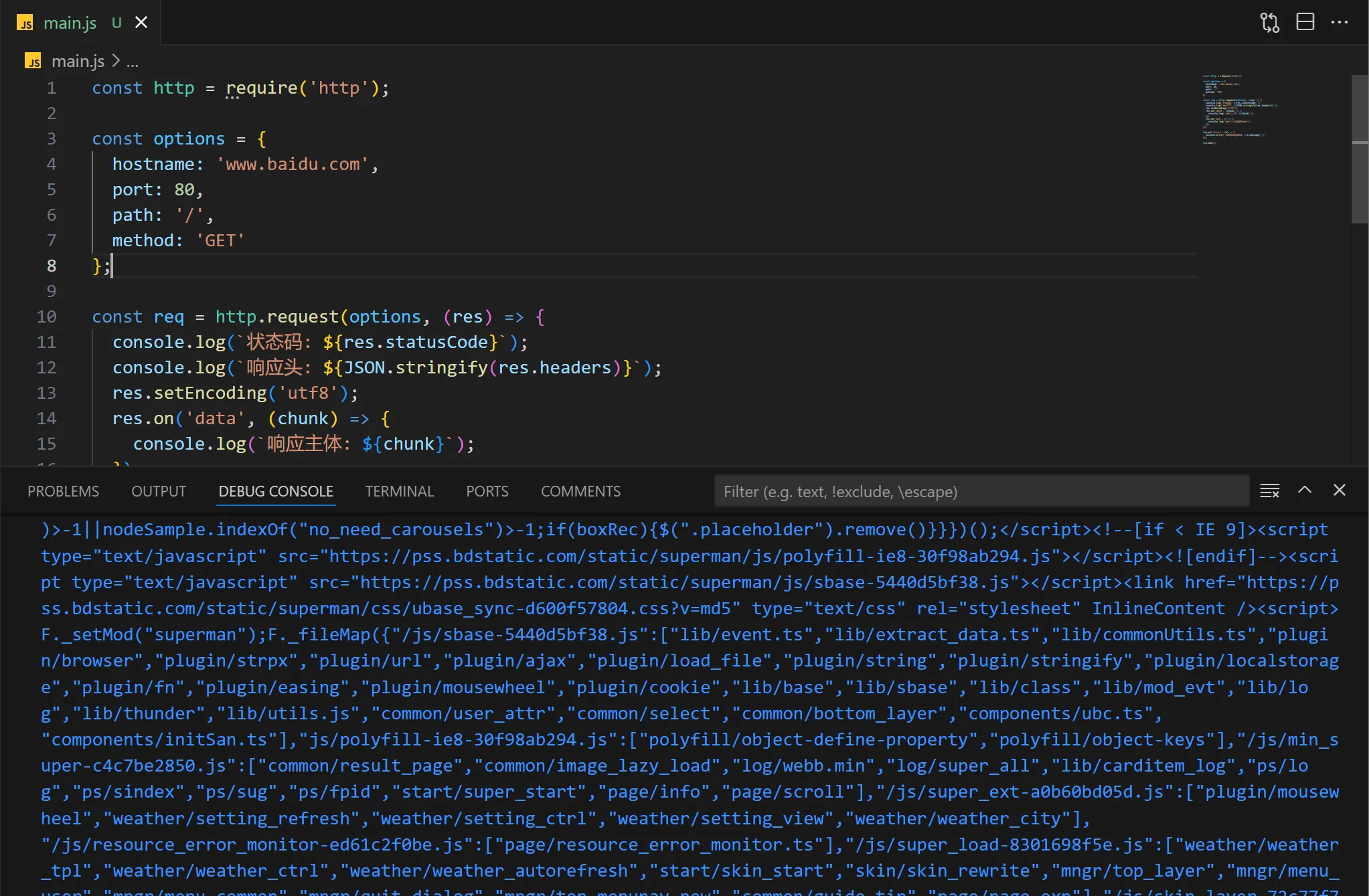
Task: Open changes compare icon in editor toolbar
Action: coord(1269,22)
